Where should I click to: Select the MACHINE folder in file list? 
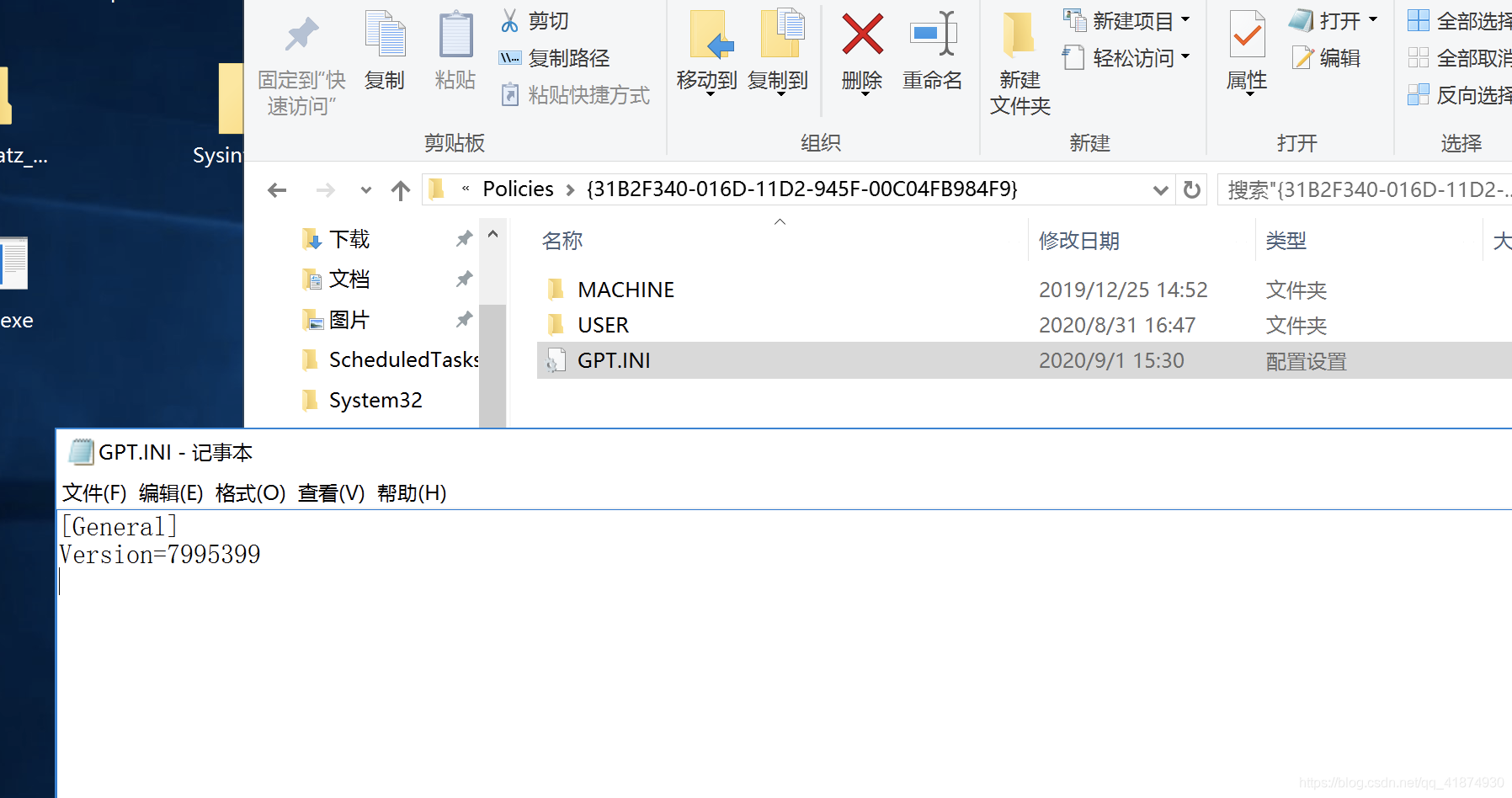tap(626, 290)
